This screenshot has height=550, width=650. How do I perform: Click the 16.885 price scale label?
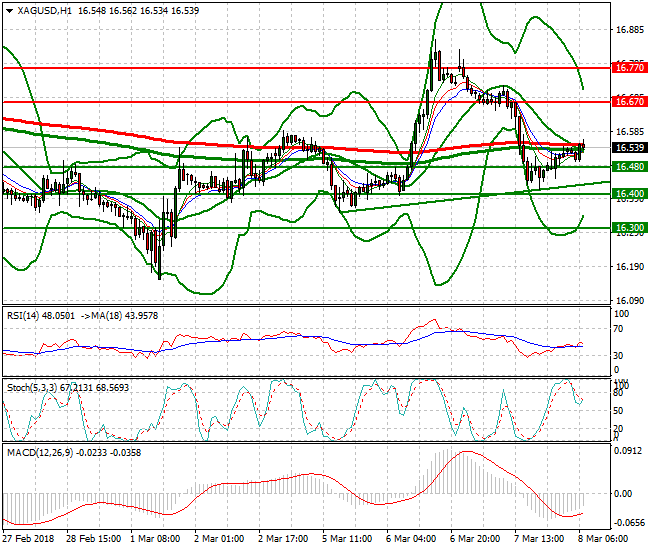629,30
